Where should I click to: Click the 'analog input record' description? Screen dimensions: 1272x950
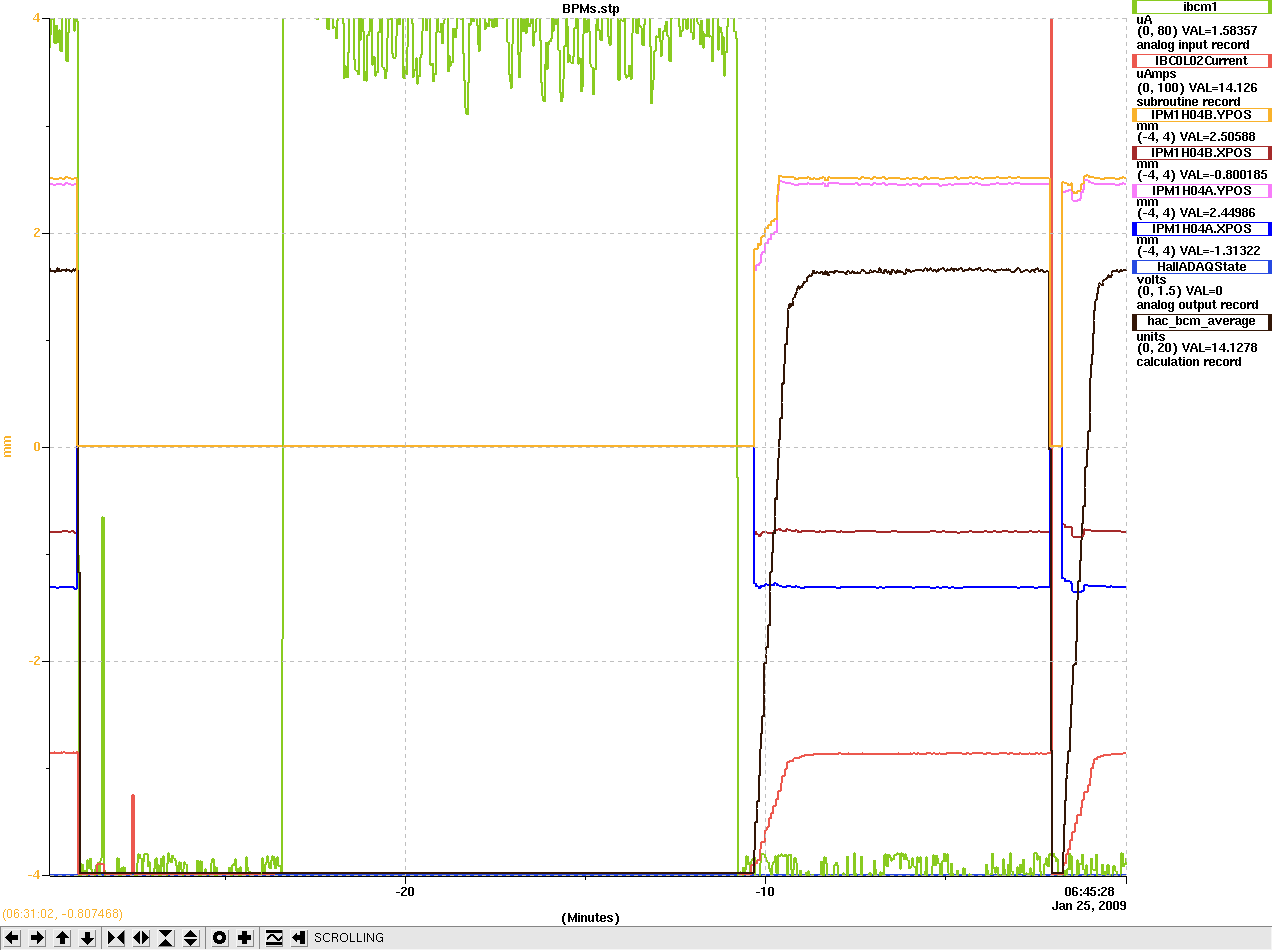1193,45
